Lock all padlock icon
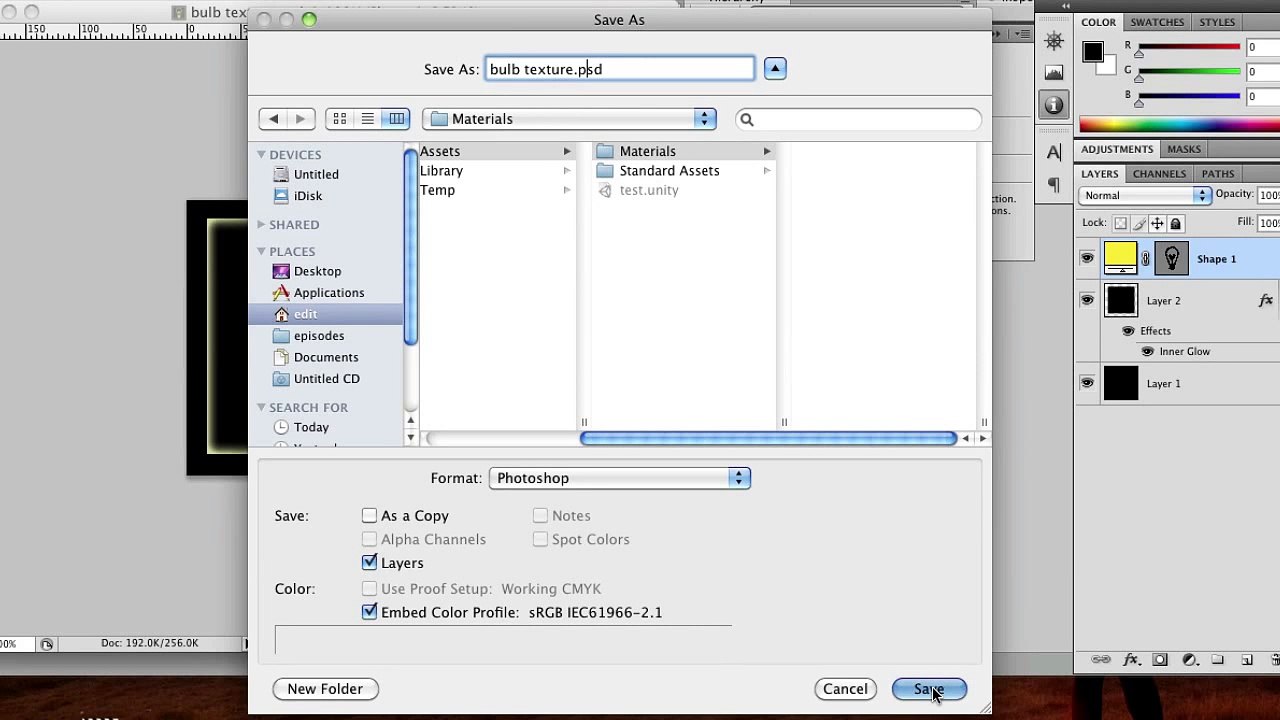Image resolution: width=1280 pixels, height=720 pixels. click(1176, 224)
